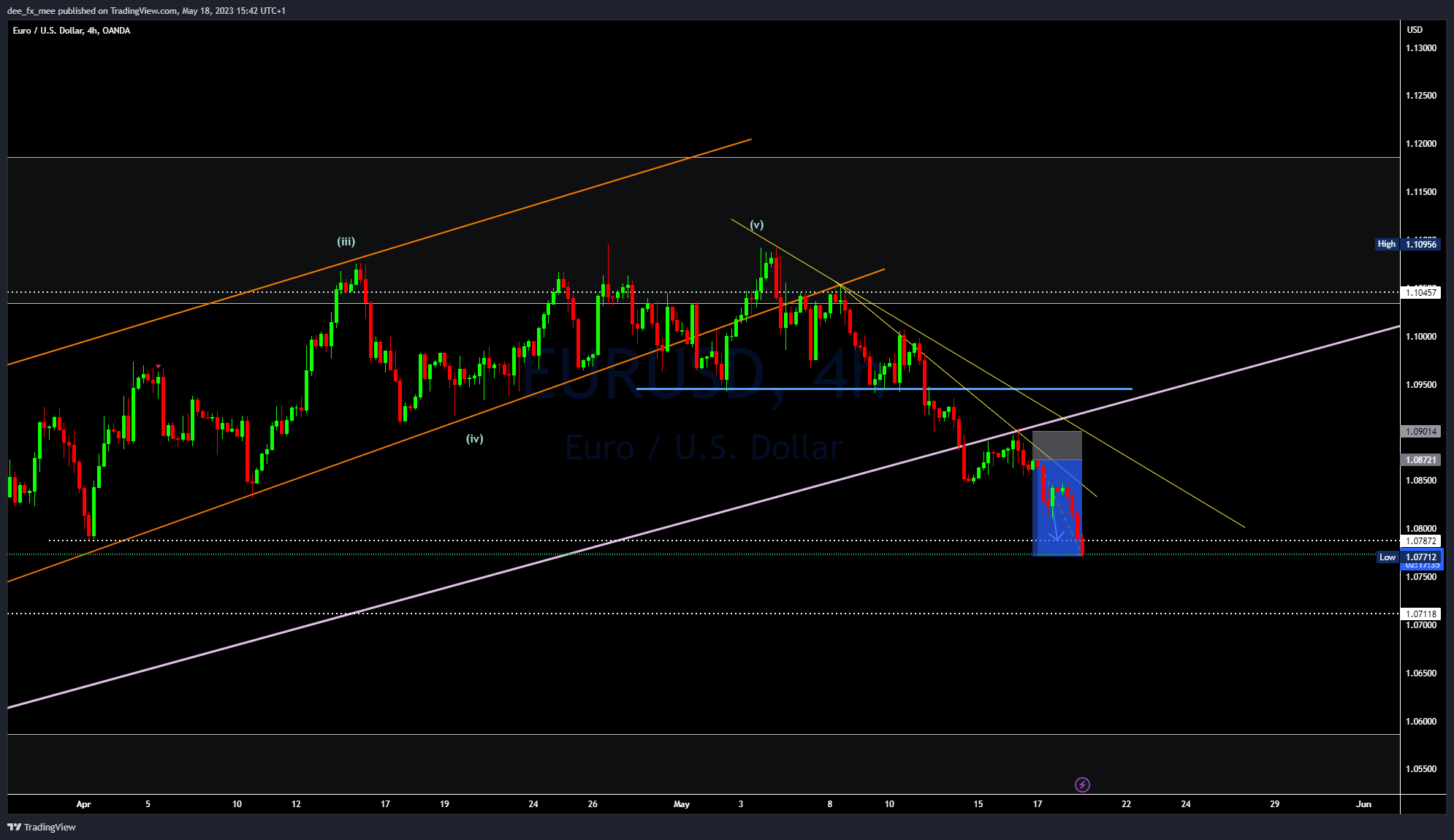
Task: Click the Apr date label on time axis
Action: point(84,804)
